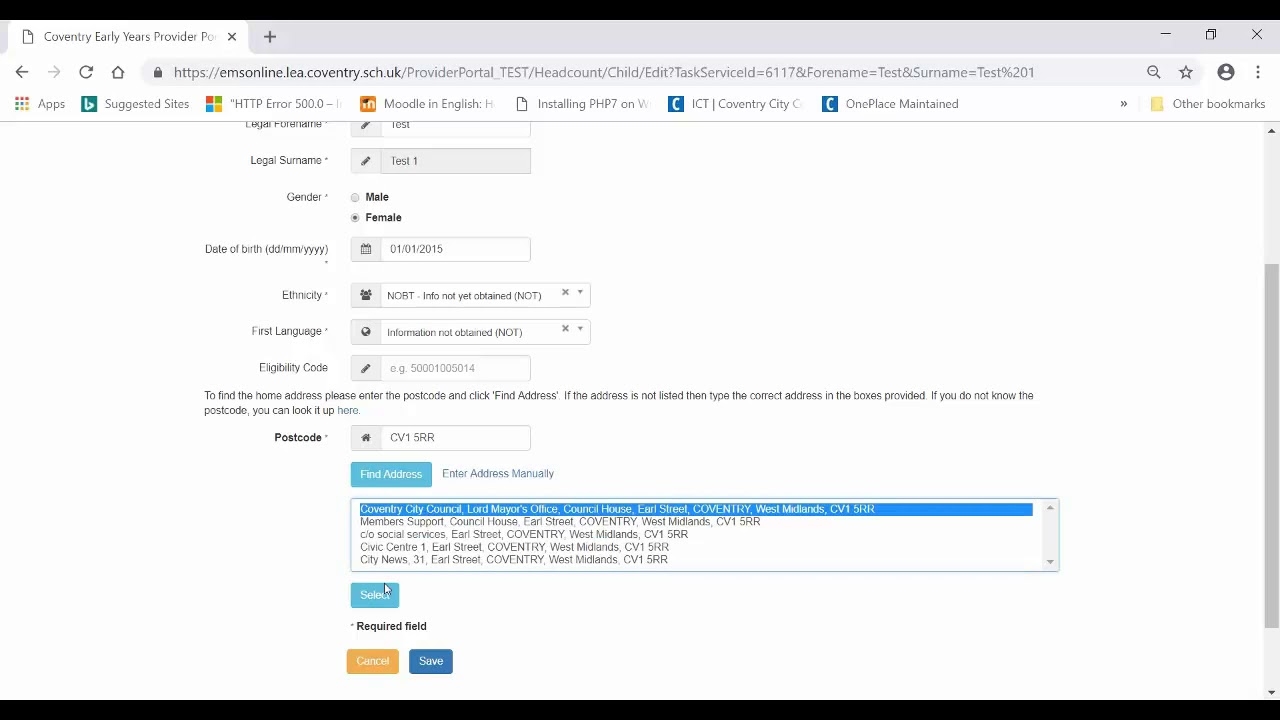
Task: Clear the Ethnicity selection with the X icon
Action: click(x=564, y=292)
